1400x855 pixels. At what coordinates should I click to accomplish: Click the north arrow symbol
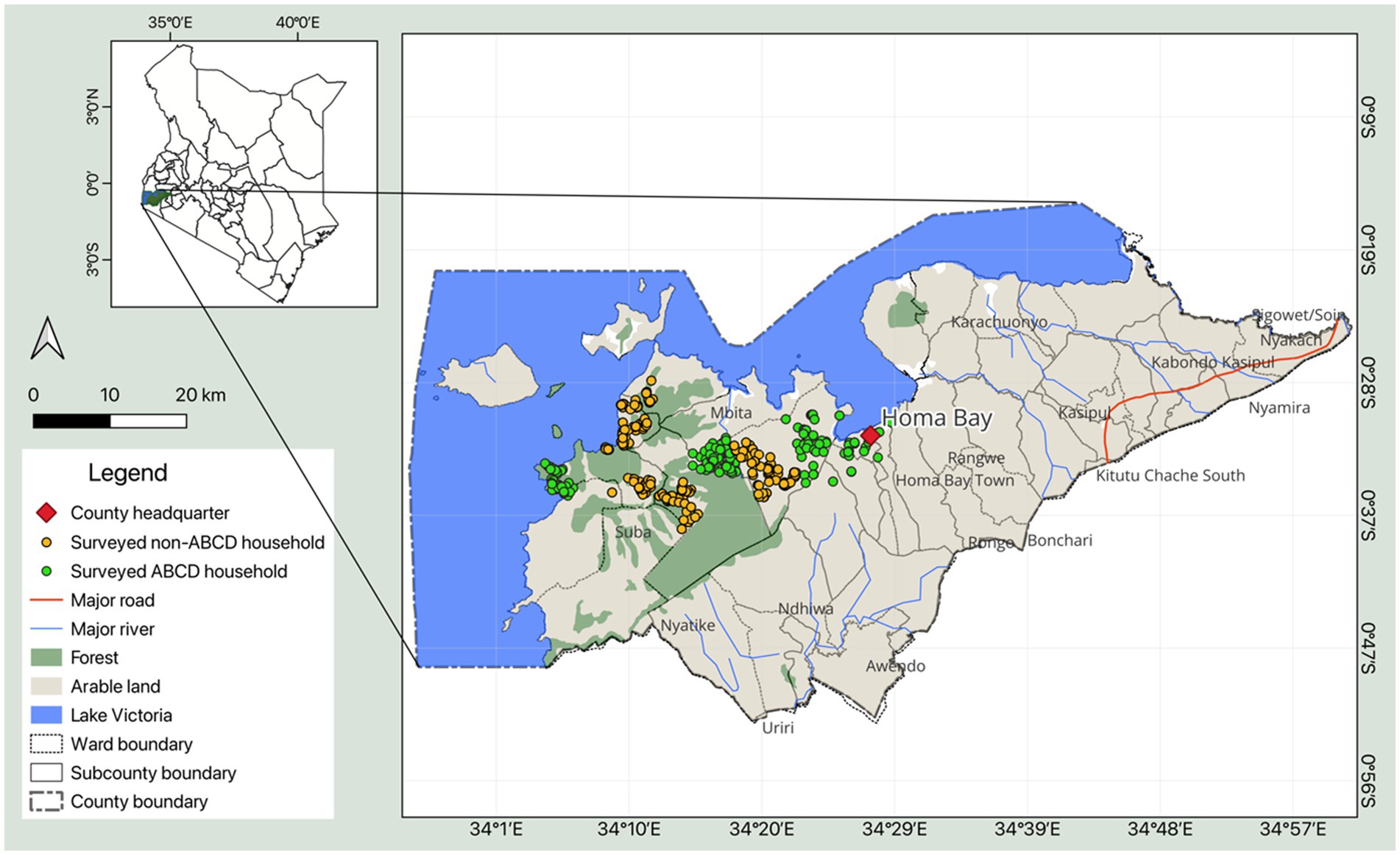47,339
